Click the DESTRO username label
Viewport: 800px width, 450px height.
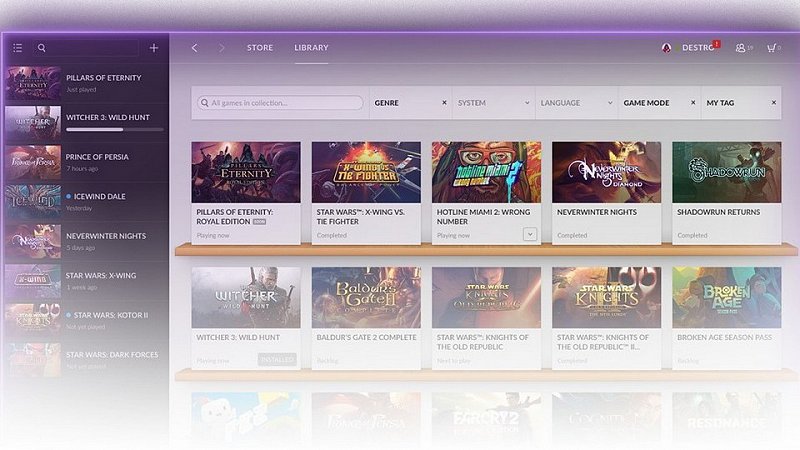698,47
